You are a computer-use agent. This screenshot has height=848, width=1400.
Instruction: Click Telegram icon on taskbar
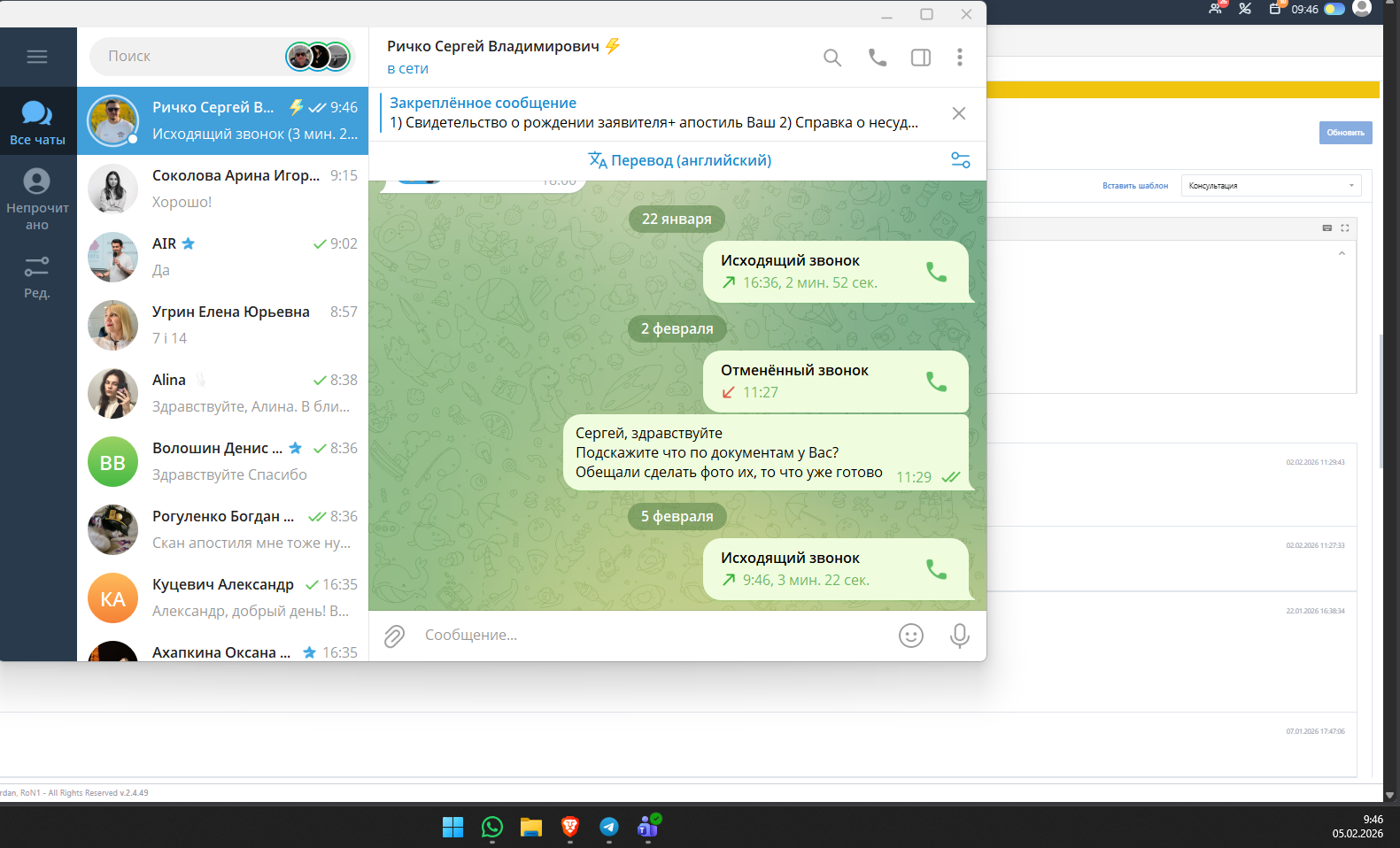tap(609, 827)
